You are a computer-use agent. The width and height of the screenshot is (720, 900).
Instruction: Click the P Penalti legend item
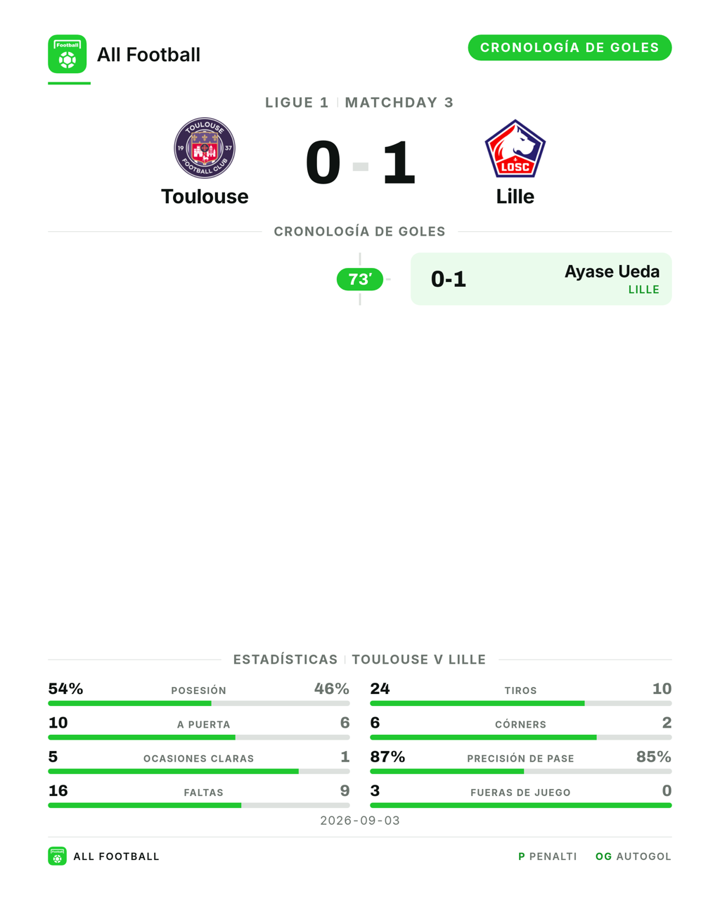point(547,856)
